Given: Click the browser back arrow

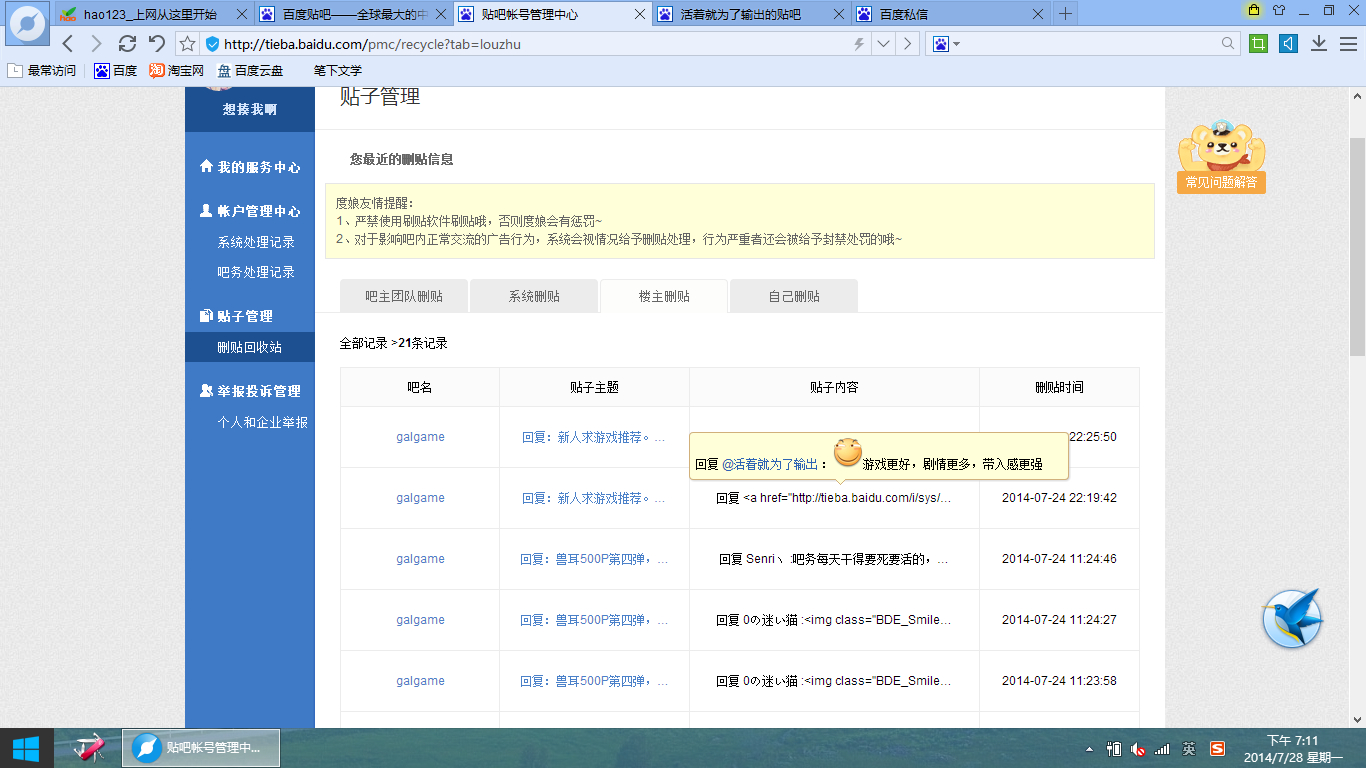Looking at the screenshot, I should click(x=68, y=44).
